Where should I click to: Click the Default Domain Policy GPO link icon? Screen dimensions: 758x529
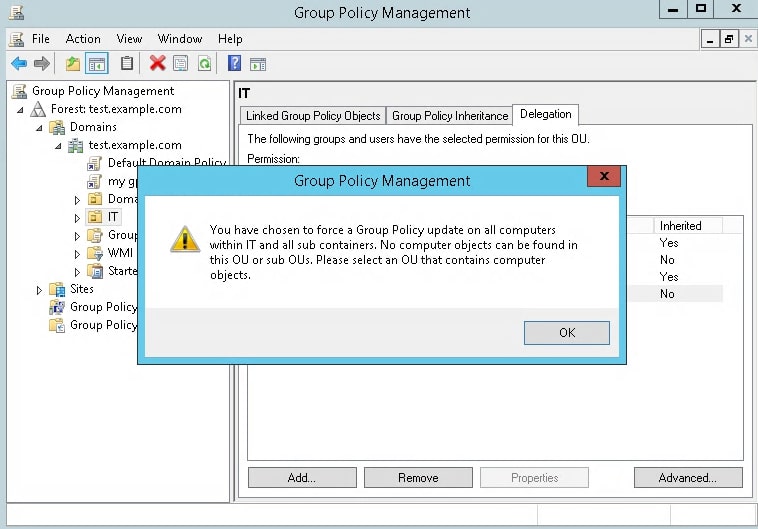pos(94,163)
